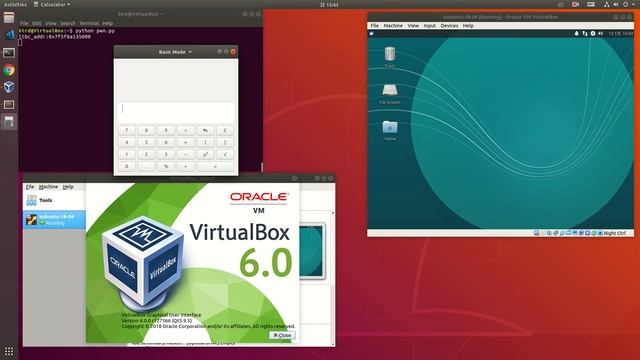Open the Machine menu in the VM window
The height and width of the screenshot is (360, 640).
tap(393, 25)
